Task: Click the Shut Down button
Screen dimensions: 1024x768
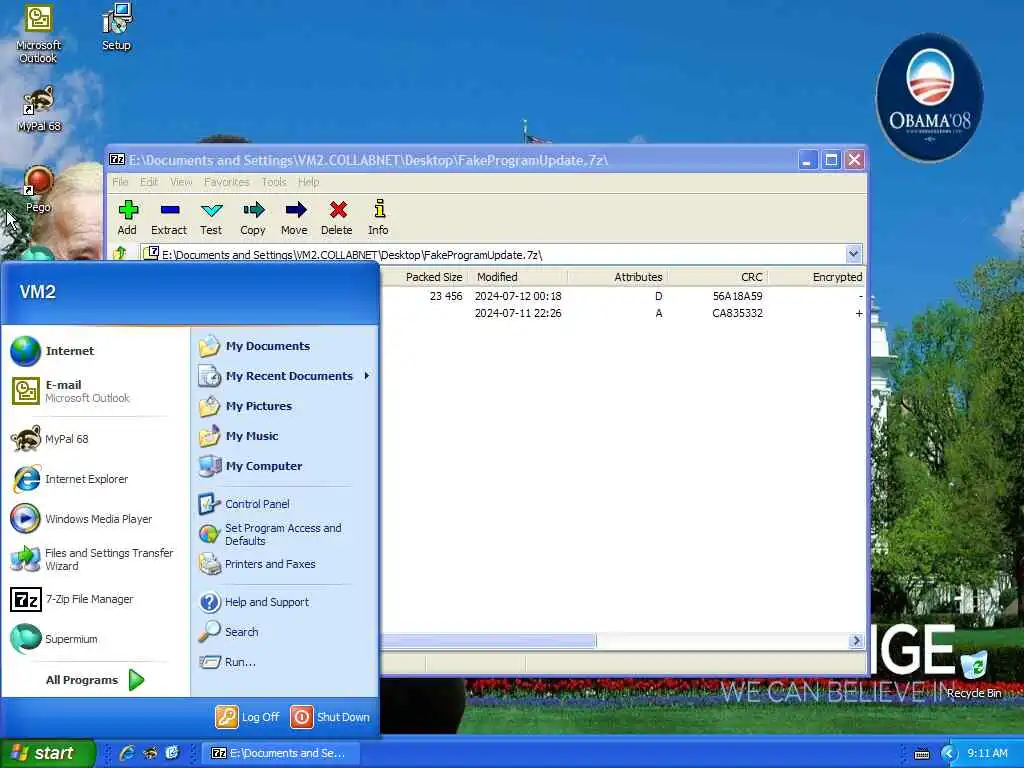Action: coord(330,717)
